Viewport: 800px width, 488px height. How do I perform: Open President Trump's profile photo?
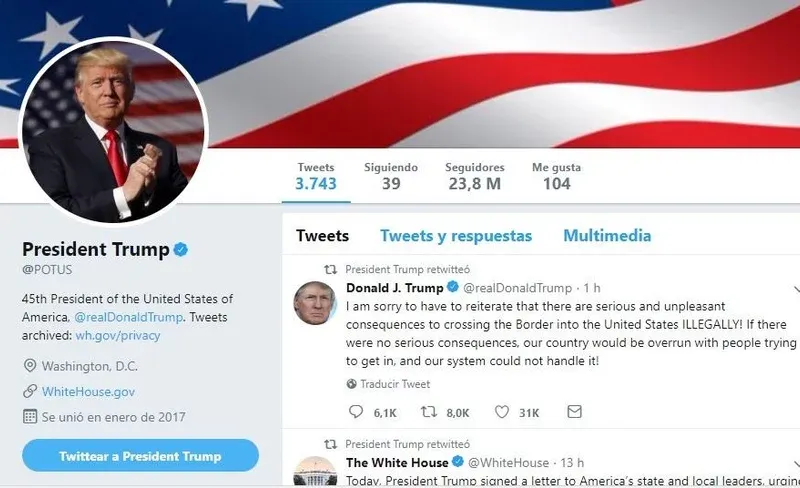(x=113, y=131)
